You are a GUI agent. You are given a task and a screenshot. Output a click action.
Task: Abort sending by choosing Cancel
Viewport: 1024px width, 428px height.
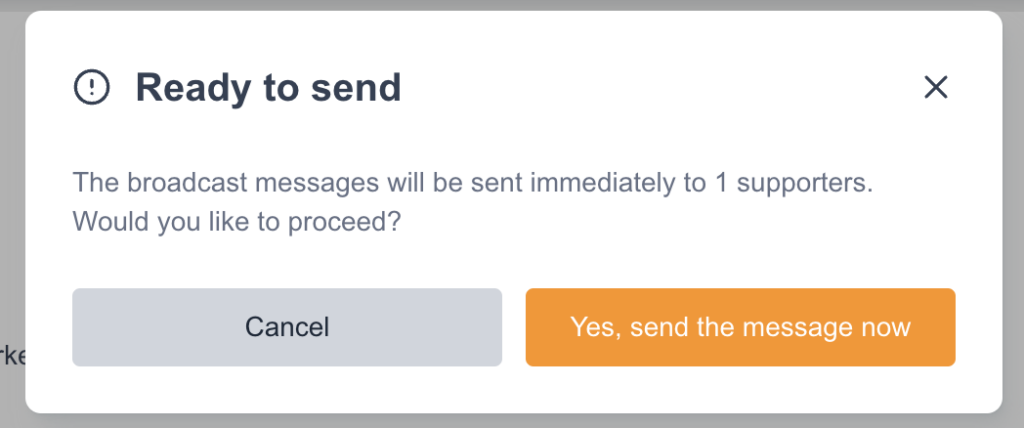coord(287,327)
